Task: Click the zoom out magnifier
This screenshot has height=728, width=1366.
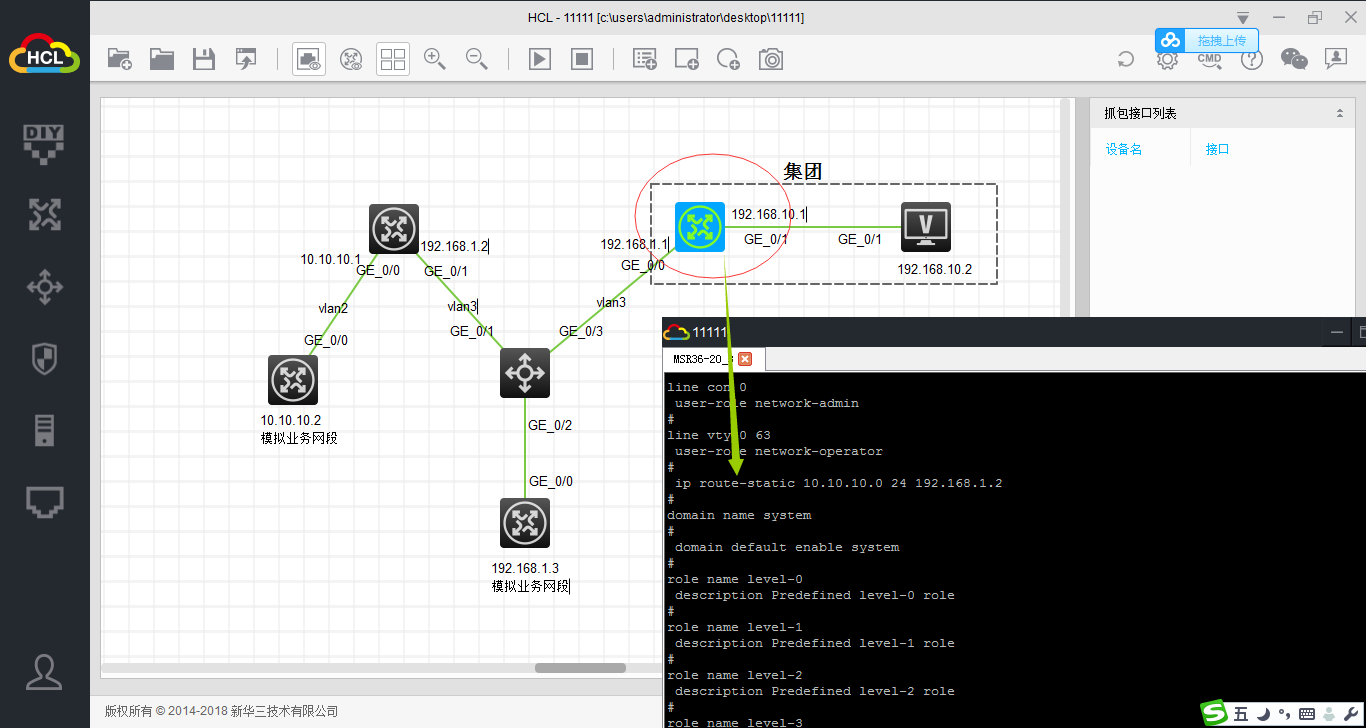Action: pos(477,59)
